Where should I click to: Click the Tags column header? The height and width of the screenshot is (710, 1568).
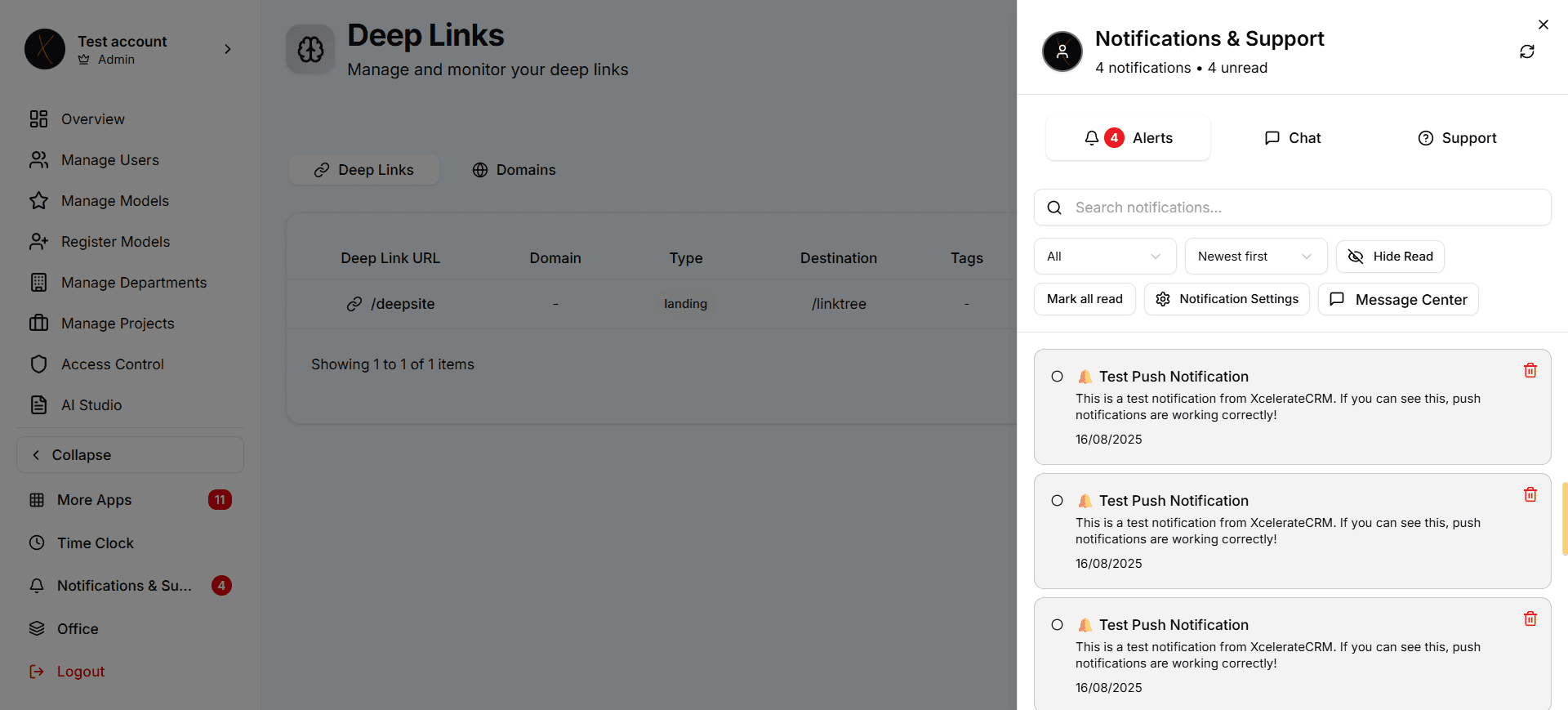pos(967,258)
